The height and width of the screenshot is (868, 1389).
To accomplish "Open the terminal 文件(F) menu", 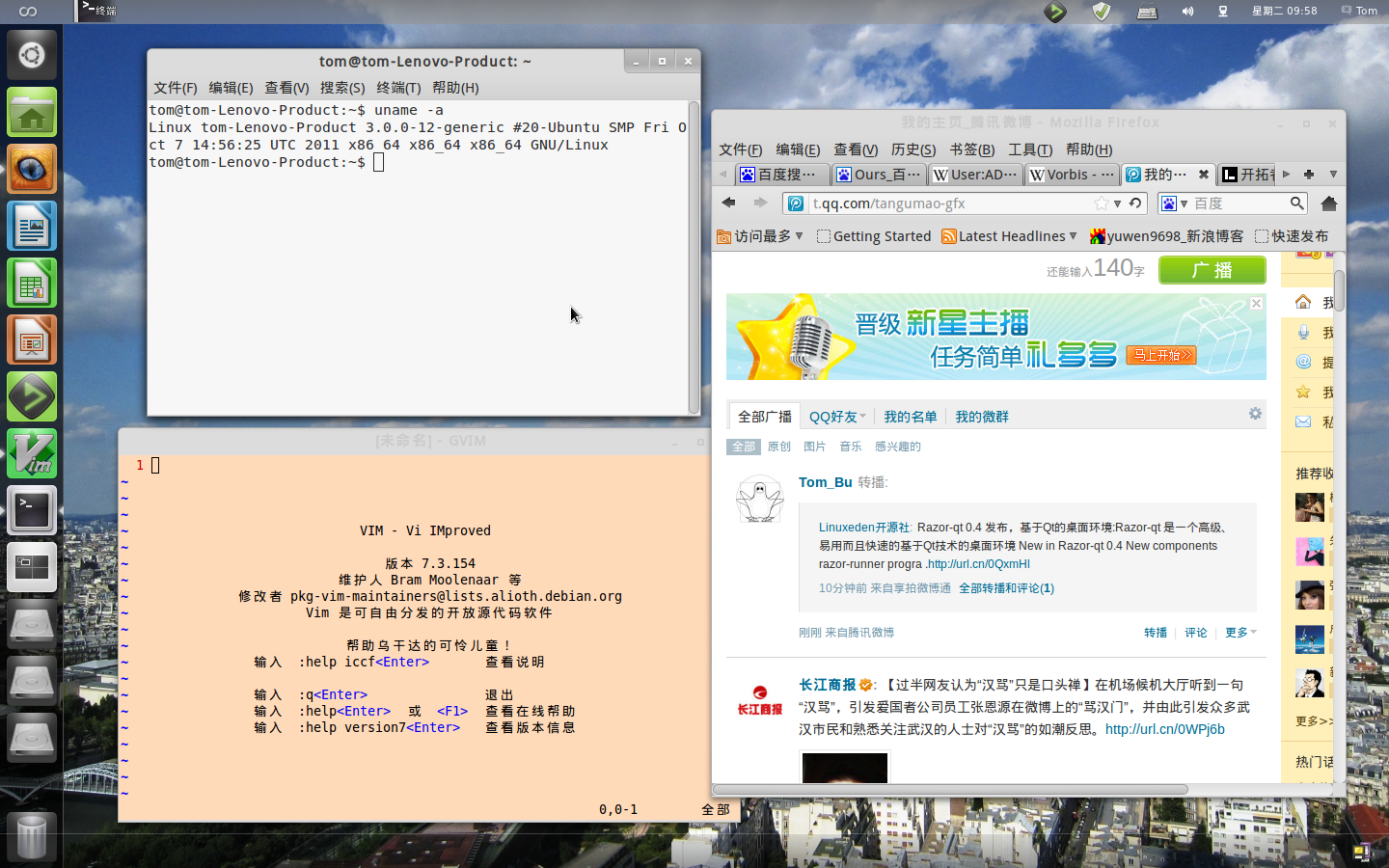I will (x=176, y=88).
